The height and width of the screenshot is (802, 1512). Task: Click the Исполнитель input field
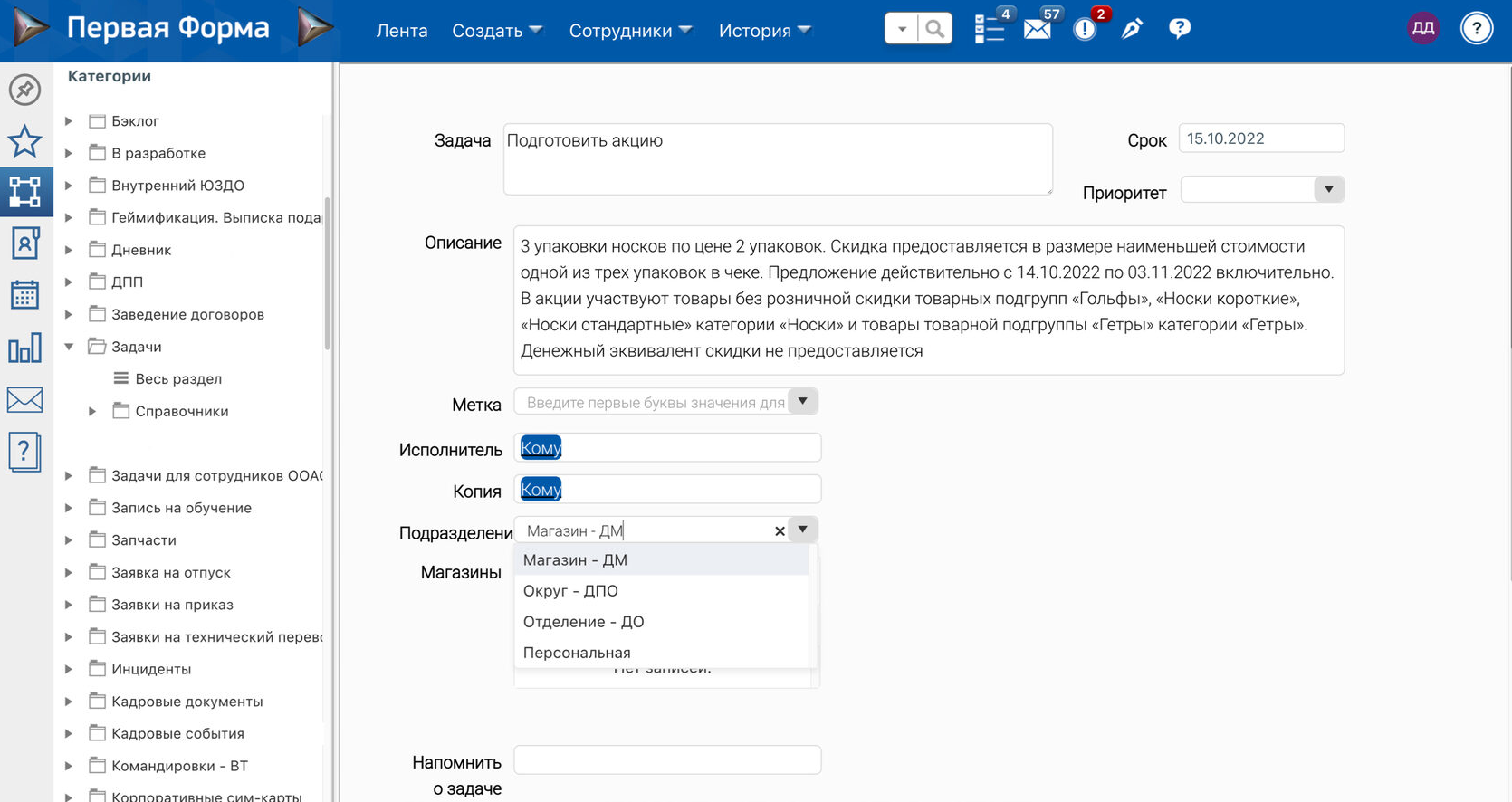(667, 448)
